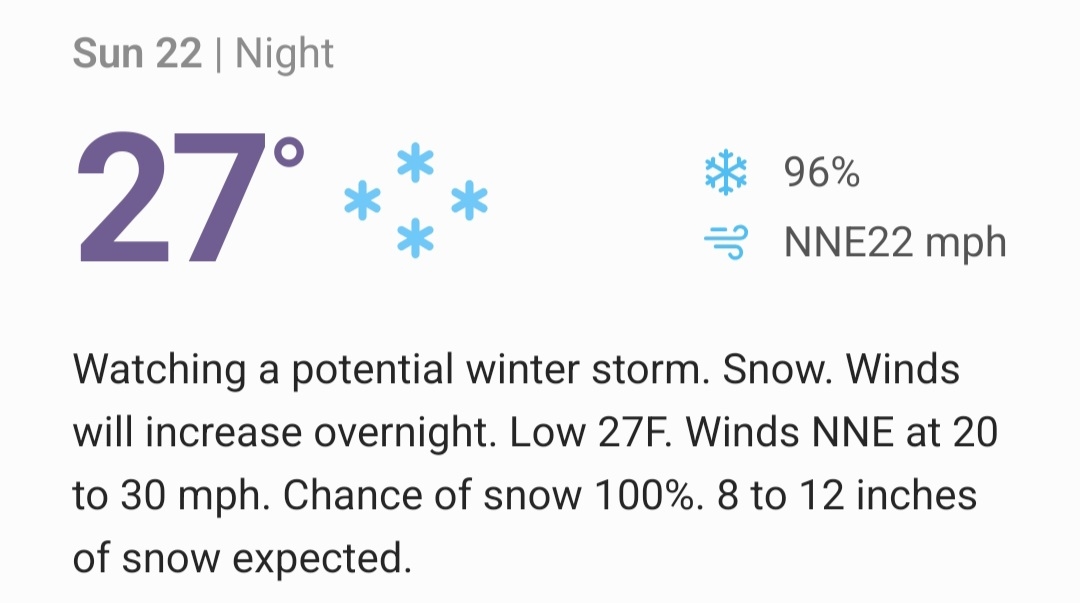Select the right snowflake in the condition icon
The width and height of the screenshot is (1080, 603).
point(468,202)
